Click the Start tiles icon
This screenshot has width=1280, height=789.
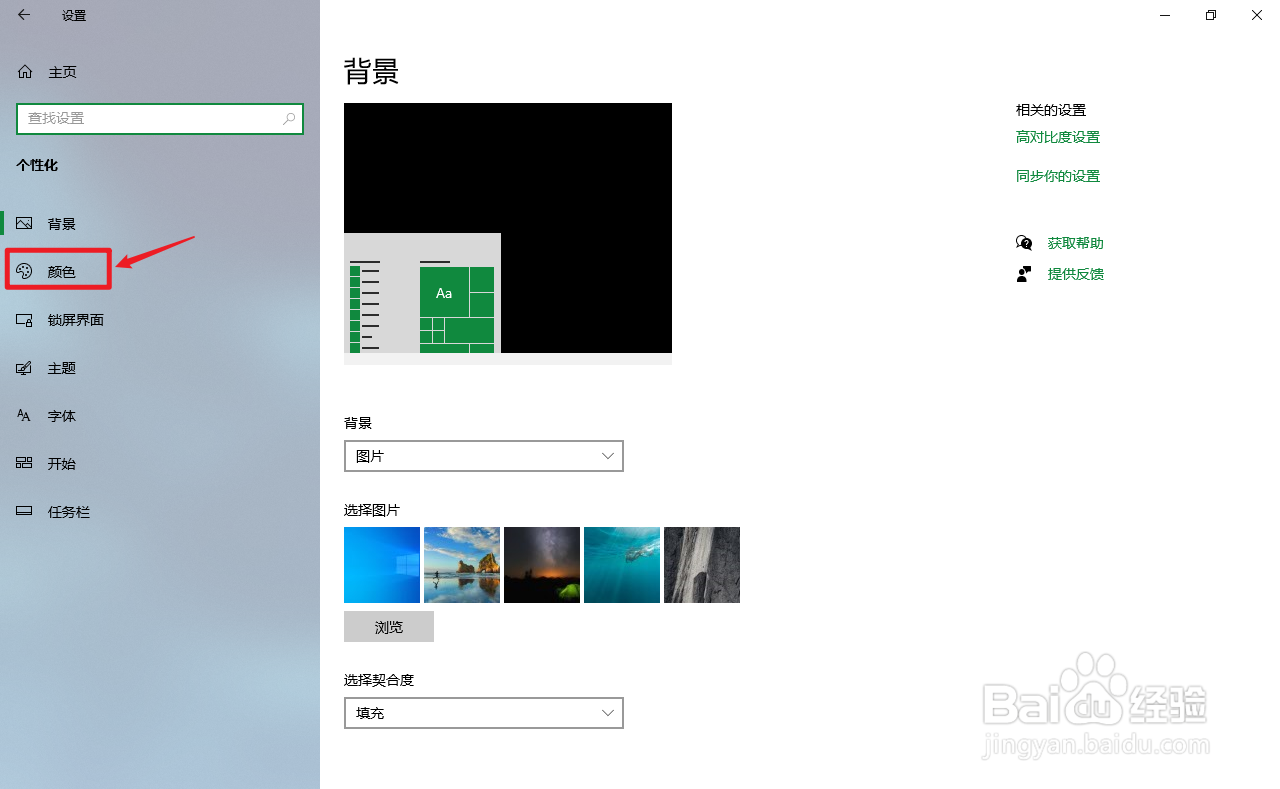[25, 463]
